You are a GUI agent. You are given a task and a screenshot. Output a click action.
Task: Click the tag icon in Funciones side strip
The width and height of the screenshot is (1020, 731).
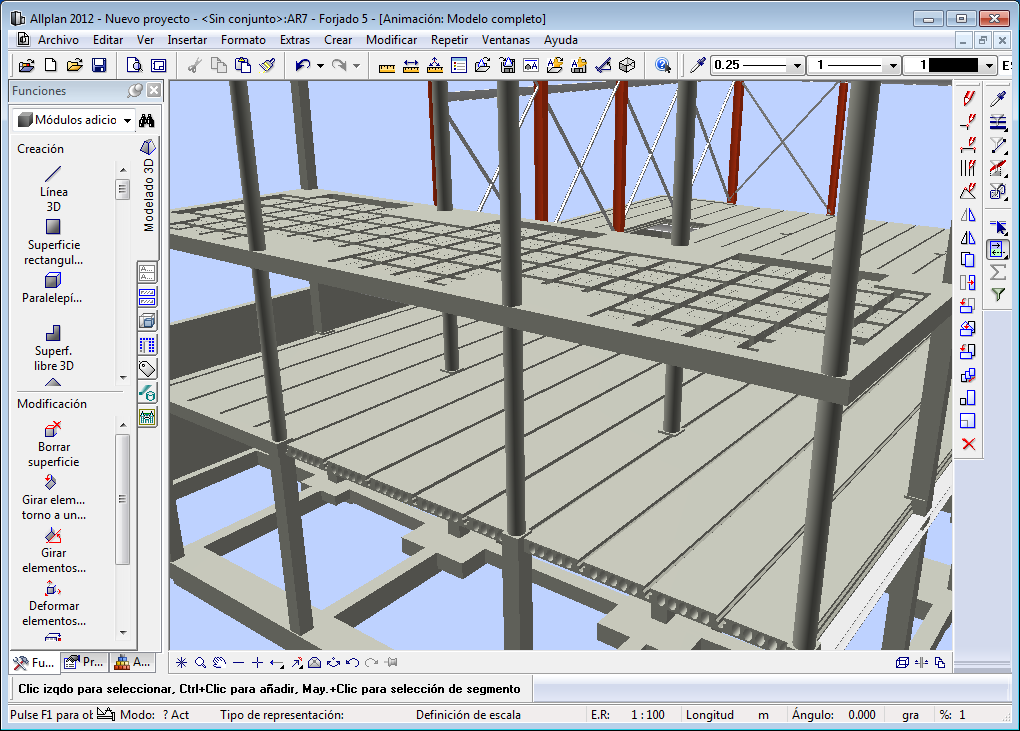pyautogui.click(x=147, y=369)
